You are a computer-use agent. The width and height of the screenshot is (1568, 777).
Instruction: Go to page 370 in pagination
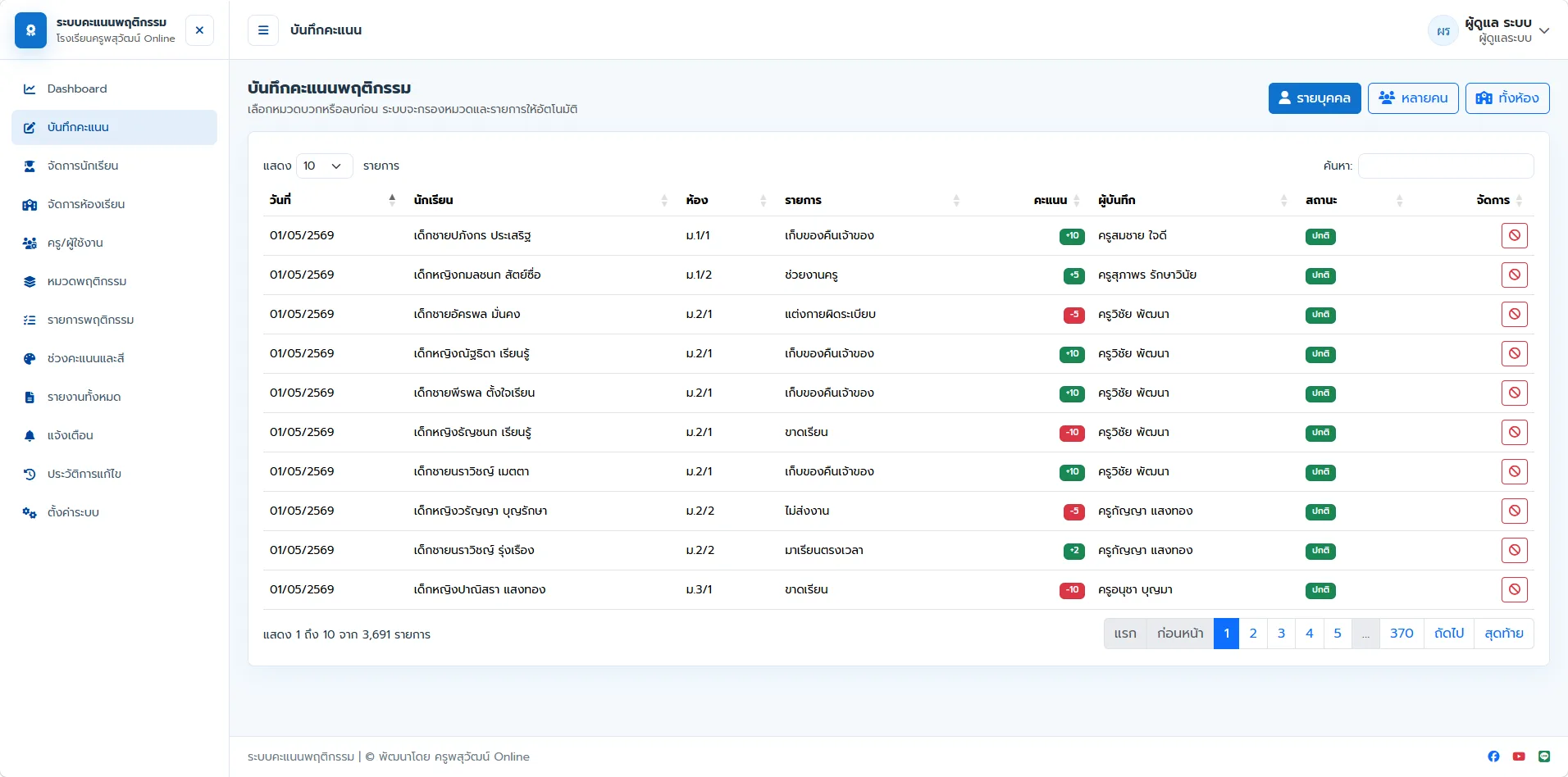click(x=1402, y=634)
